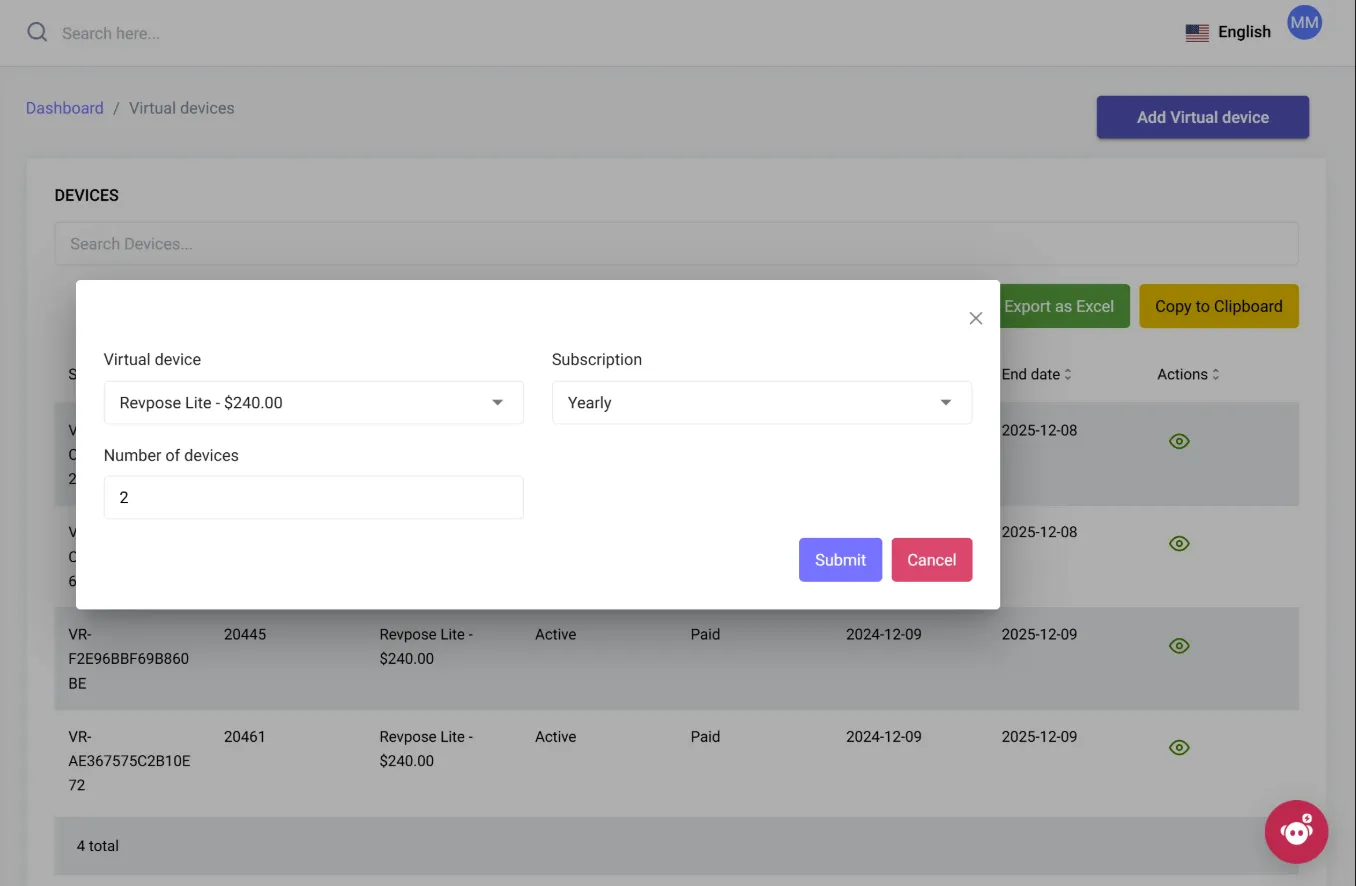The image size is (1356, 886).
Task: Click the Search Devices input field
Action: coord(677,244)
